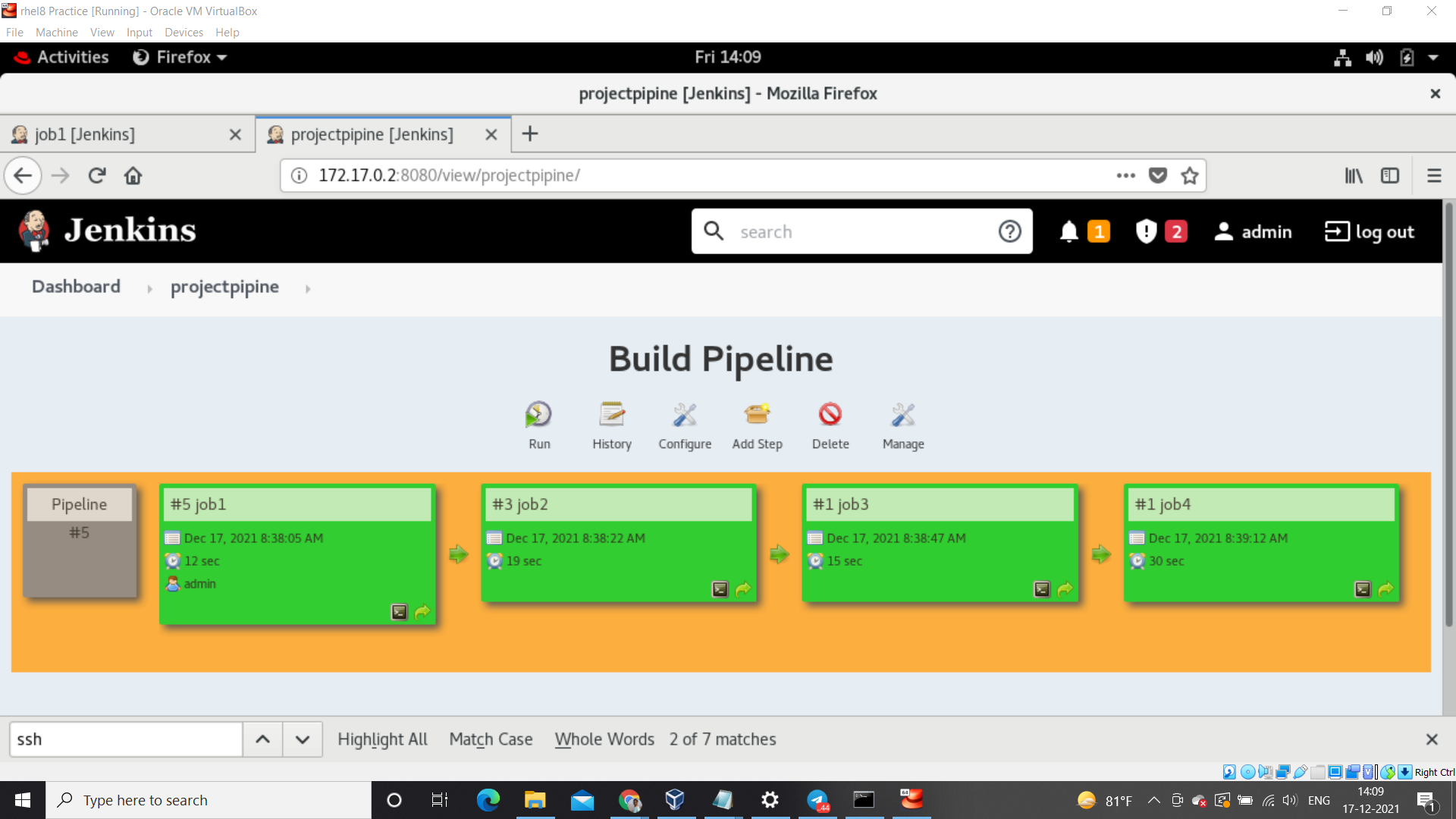Open the Machine menu
Screen dimensions: 1456x819
[x=56, y=32]
